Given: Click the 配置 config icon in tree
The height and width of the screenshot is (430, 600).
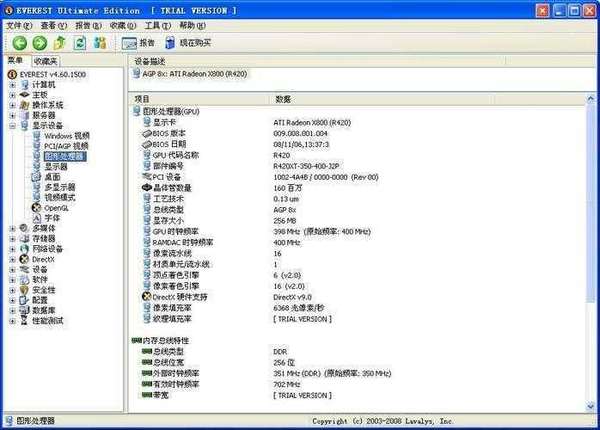Looking at the screenshot, I should click(x=24, y=300).
